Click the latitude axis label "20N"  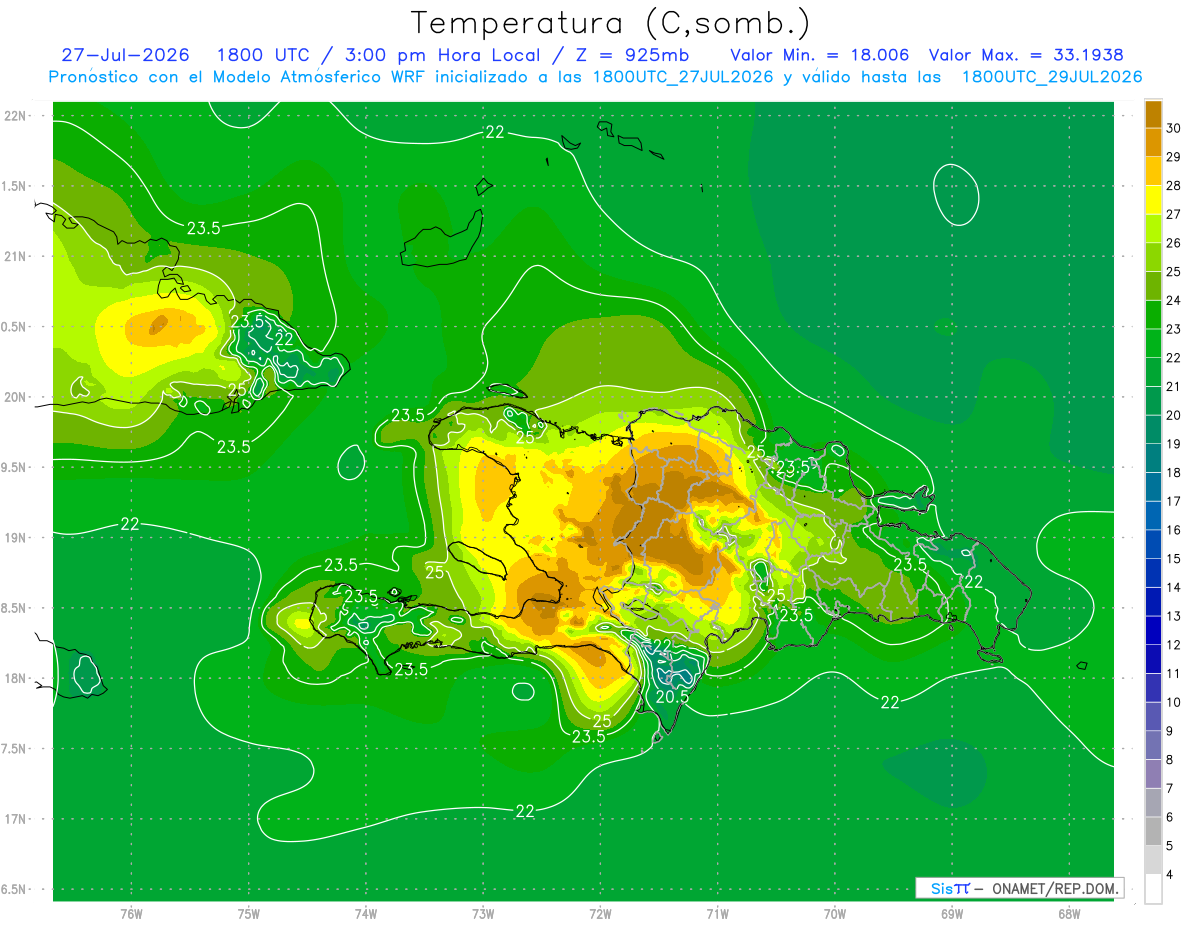click(x=16, y=397)
